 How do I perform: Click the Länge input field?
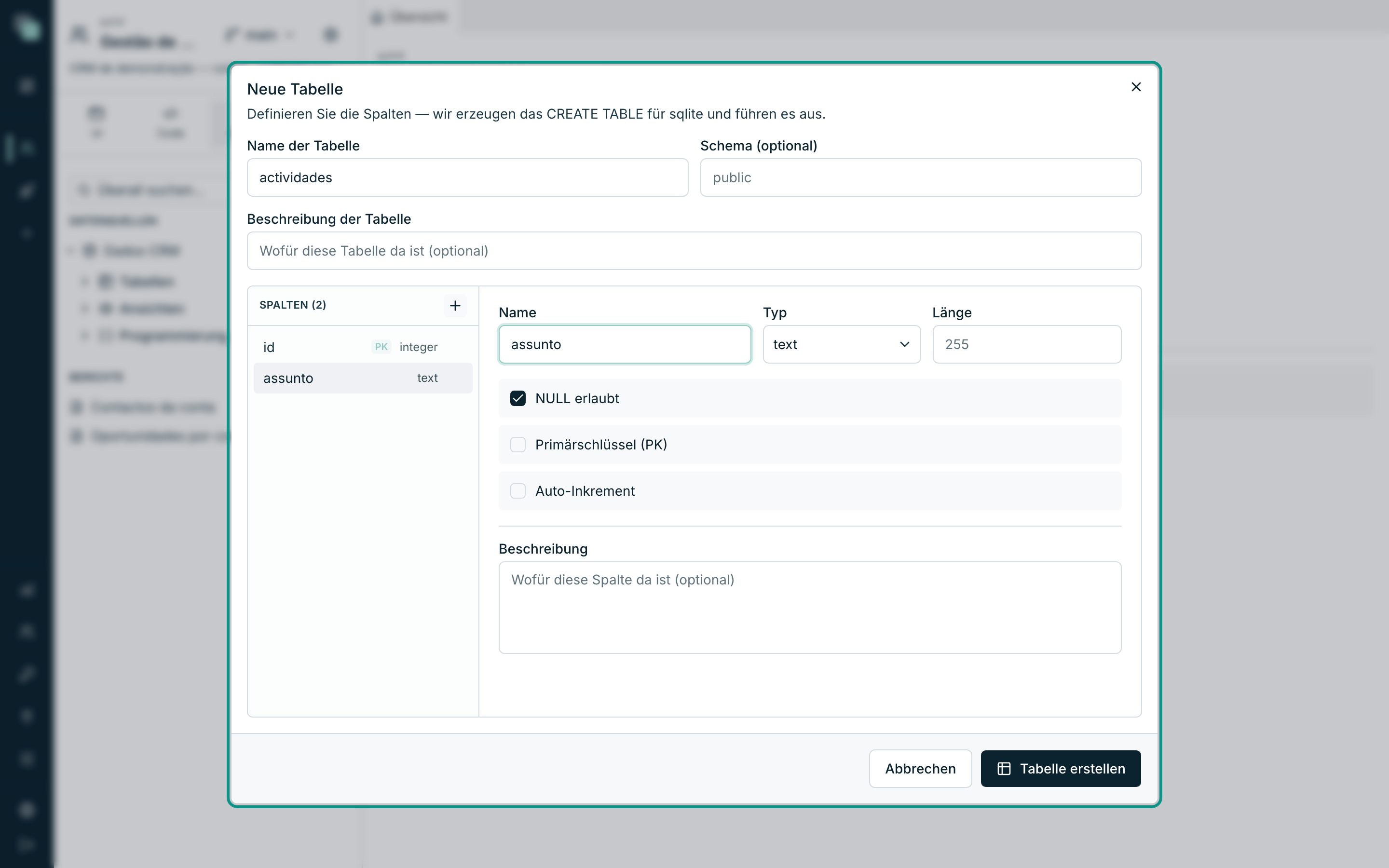pos(1026,344)
